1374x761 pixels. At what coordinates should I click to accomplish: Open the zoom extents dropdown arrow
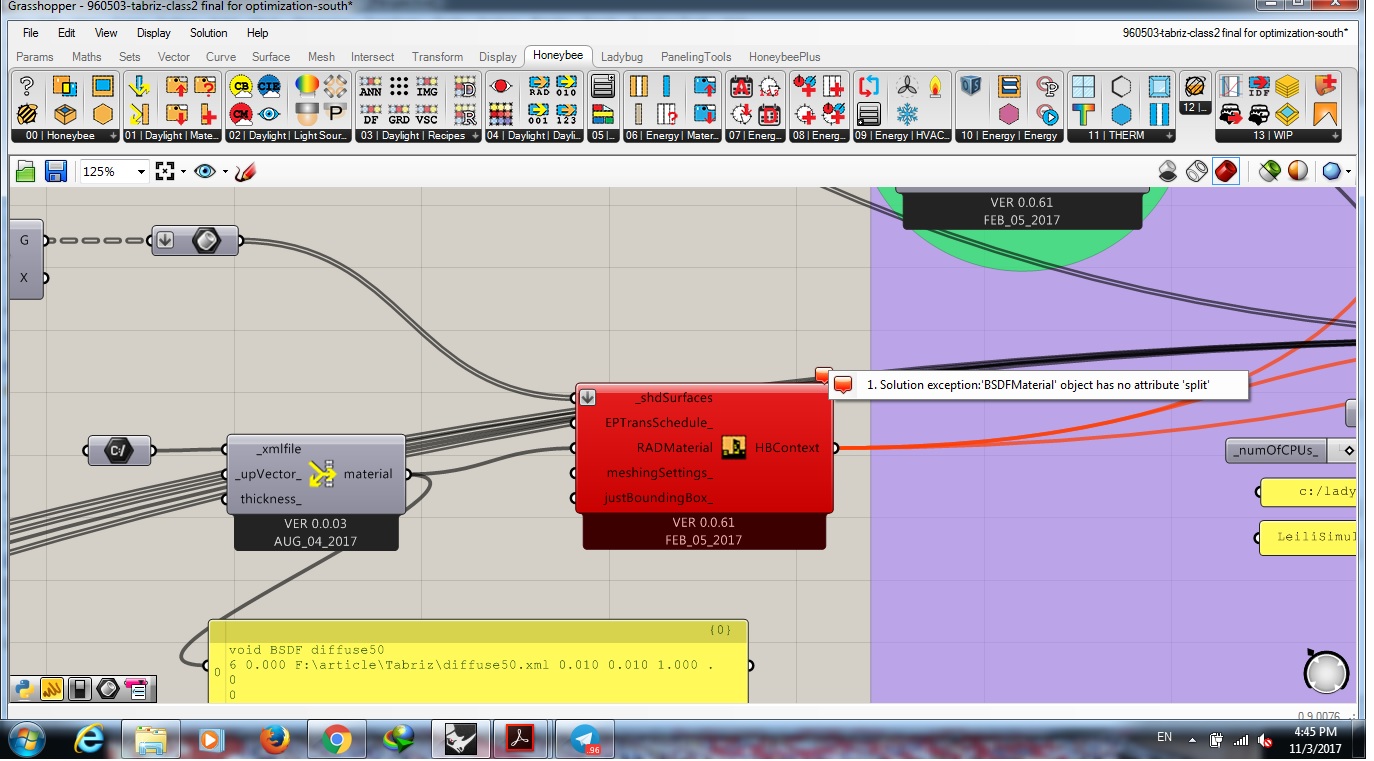(x=183, y=172)
